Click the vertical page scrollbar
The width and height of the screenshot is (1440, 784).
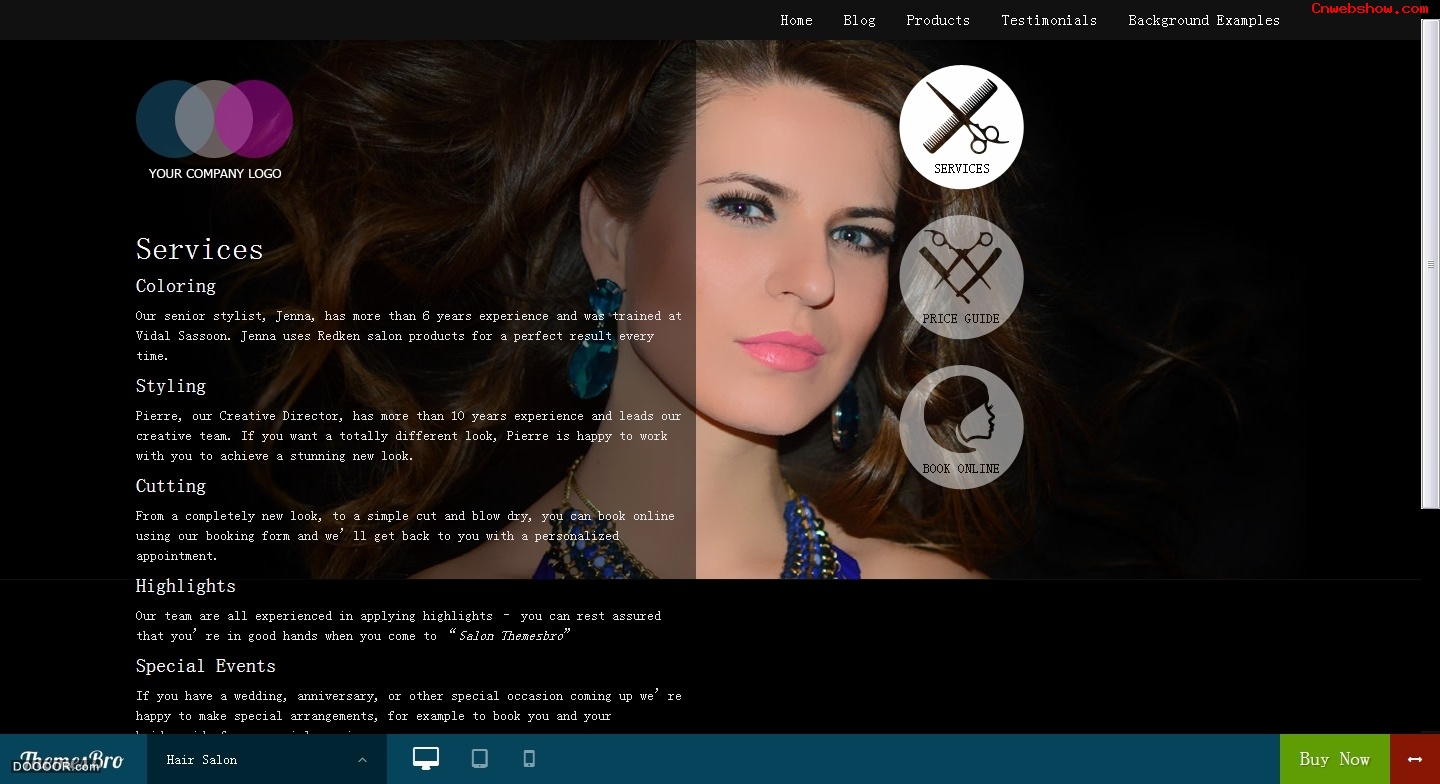click(1430, 264)
